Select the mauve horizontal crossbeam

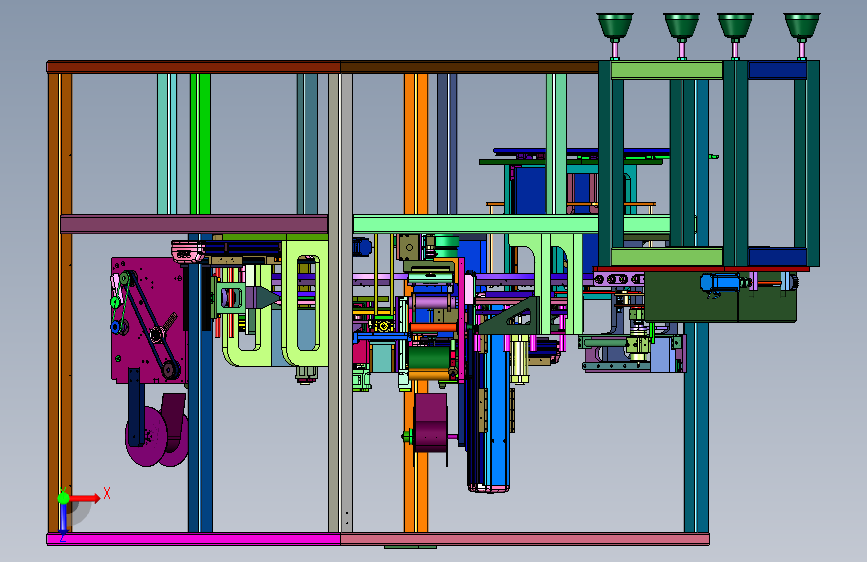(x=194, y=224)
